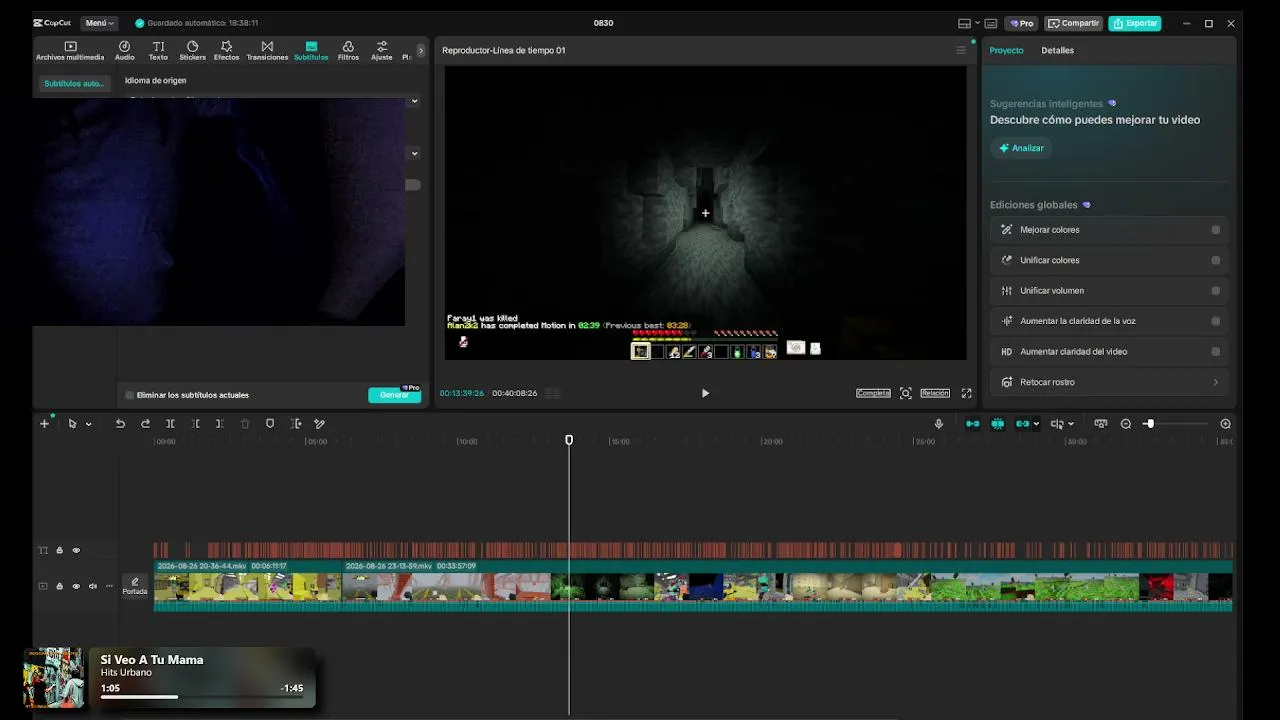This screenshot has width=1280, height=720.
Task: Undo the last action
Action: coord(120,424)
